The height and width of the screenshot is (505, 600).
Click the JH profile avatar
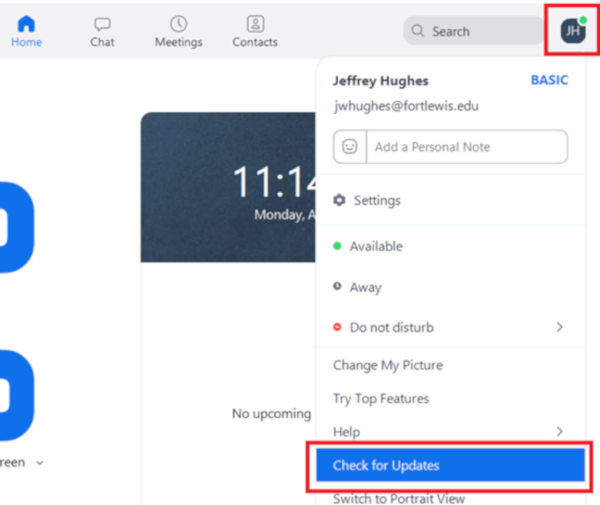[572, 30]
